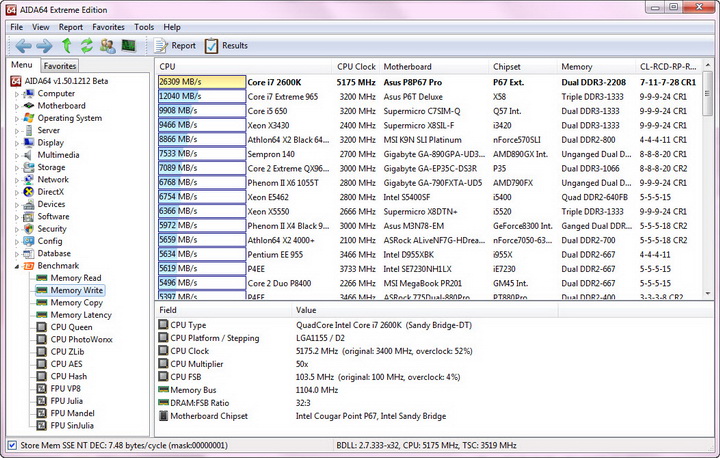Viewport: 720px width, 458px height.
Task: Click the CPU ZLib benchmark icon
Action: tap(41, 352)
